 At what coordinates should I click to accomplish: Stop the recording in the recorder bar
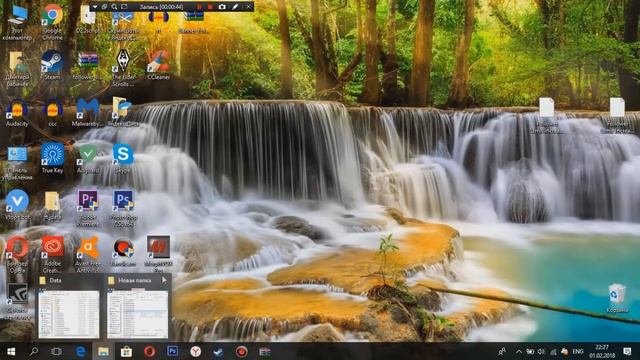(210, 7)
